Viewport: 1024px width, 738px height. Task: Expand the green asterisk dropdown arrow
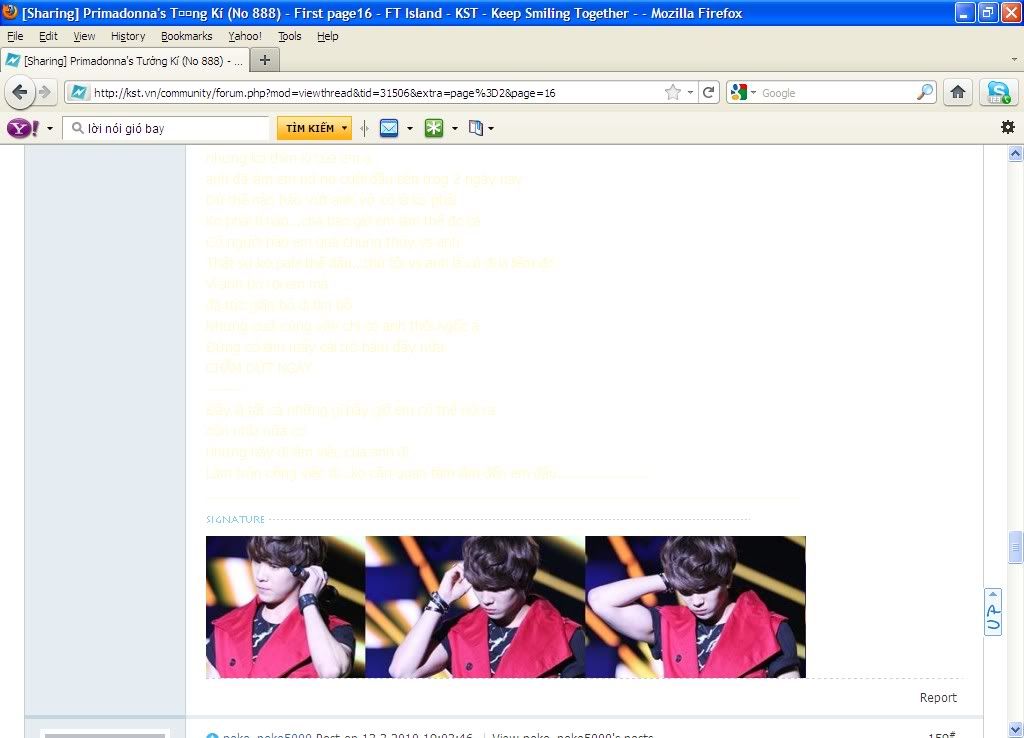(x=455, y=129)
